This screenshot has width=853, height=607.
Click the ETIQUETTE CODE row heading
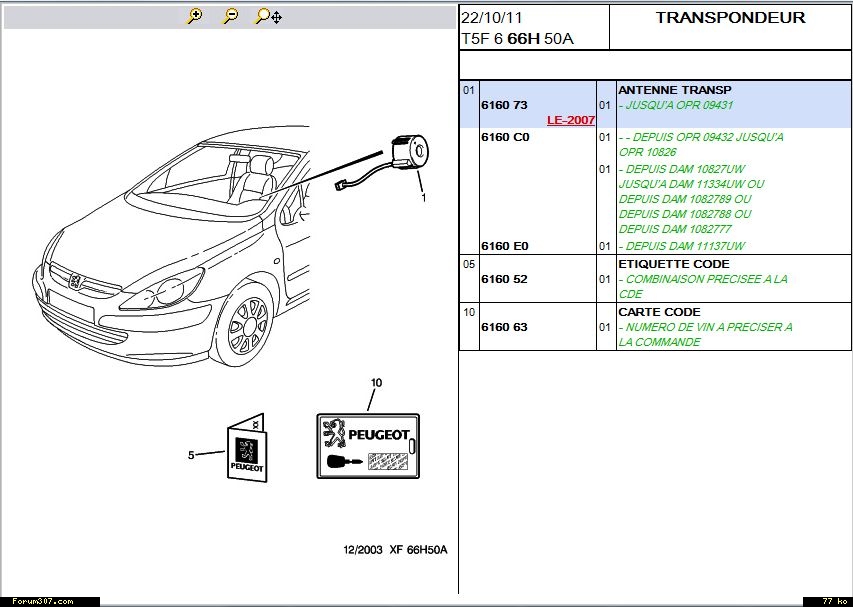[672, 264]
